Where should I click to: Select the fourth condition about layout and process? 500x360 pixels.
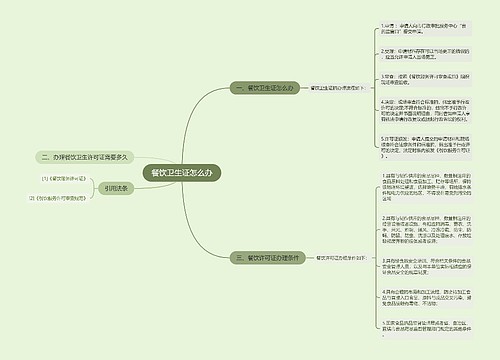[x=427, y=297]
